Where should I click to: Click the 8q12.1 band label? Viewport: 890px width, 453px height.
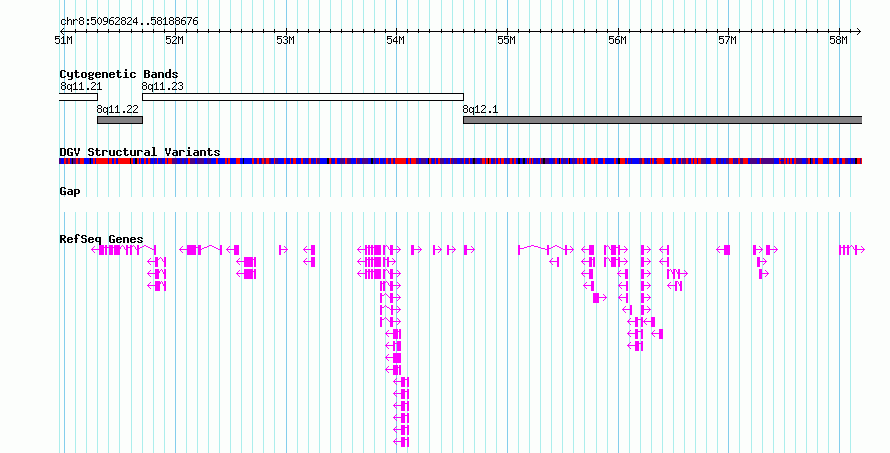[x=480, y=109]
